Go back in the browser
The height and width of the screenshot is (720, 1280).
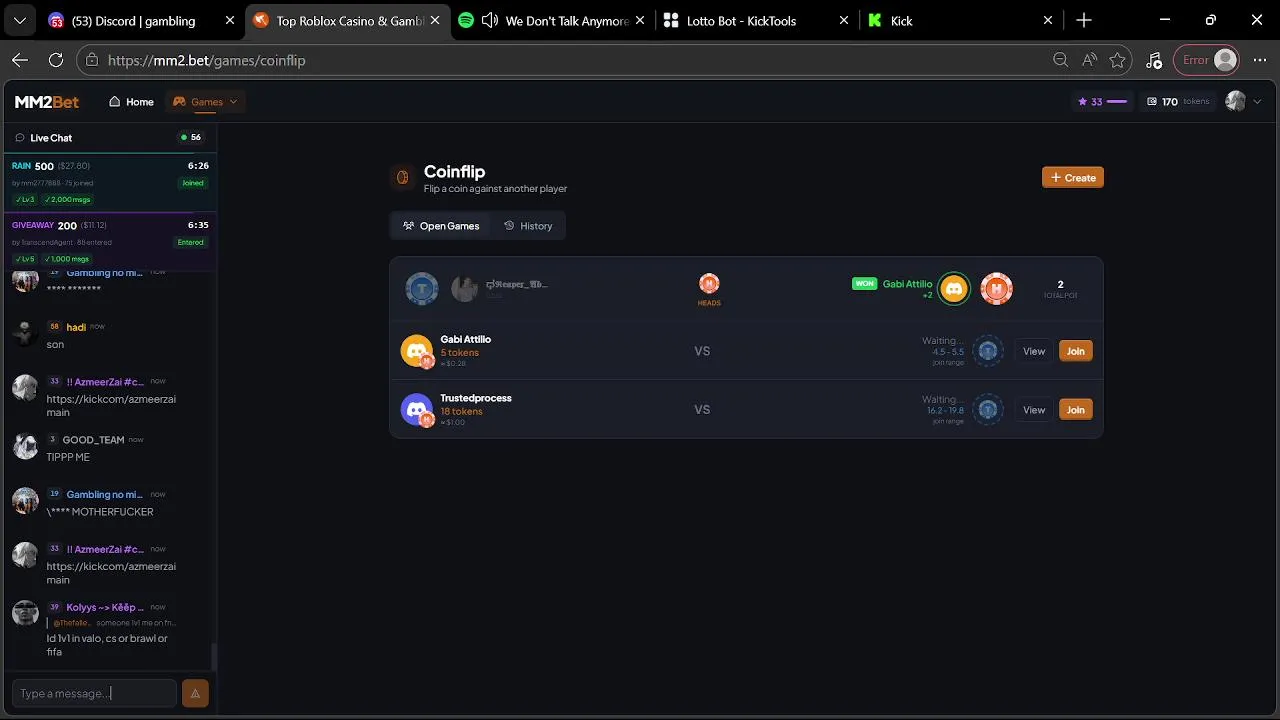pyautogui.click(x=20, y=60)
